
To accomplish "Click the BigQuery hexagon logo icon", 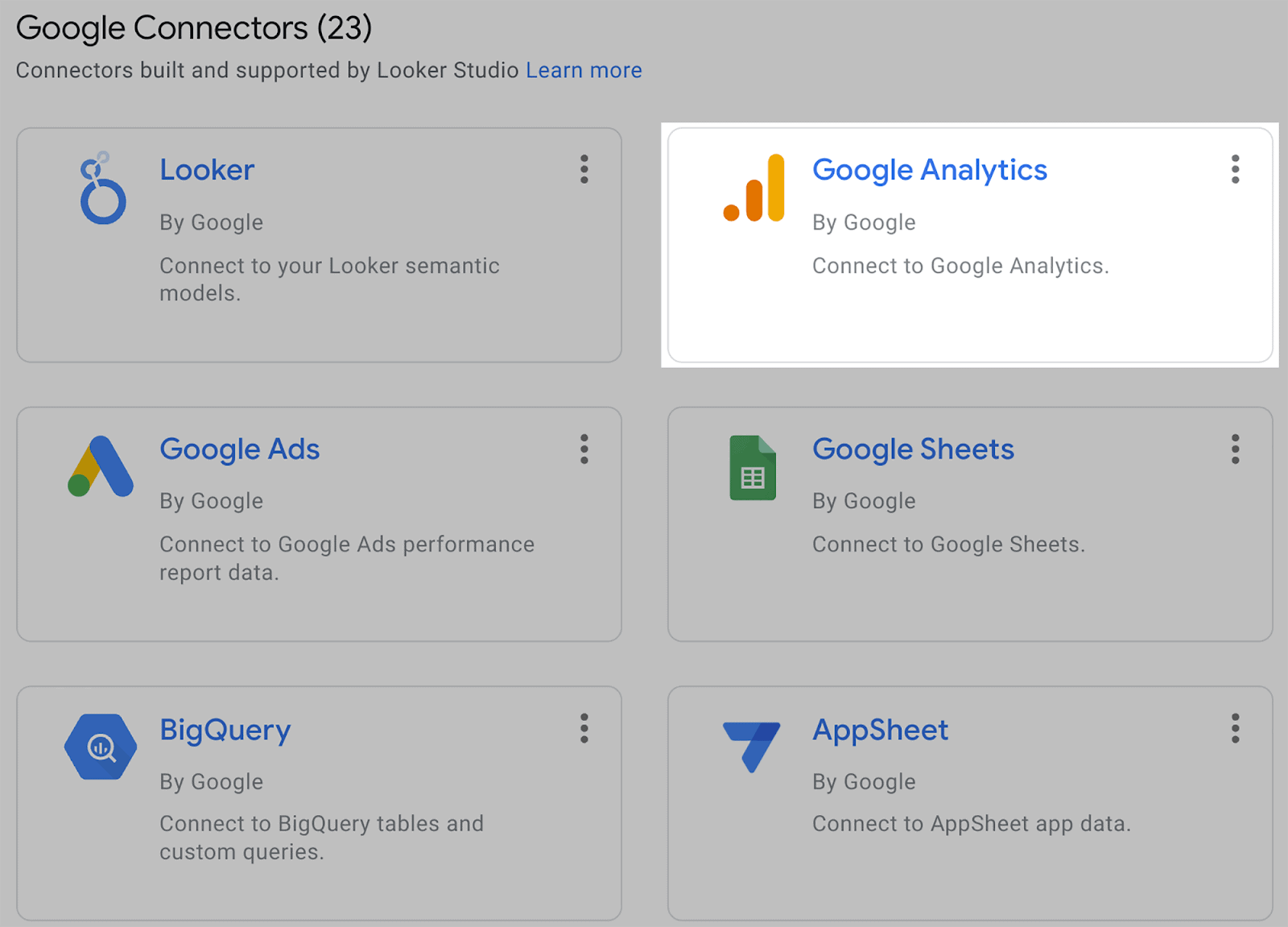I will 99,747.
